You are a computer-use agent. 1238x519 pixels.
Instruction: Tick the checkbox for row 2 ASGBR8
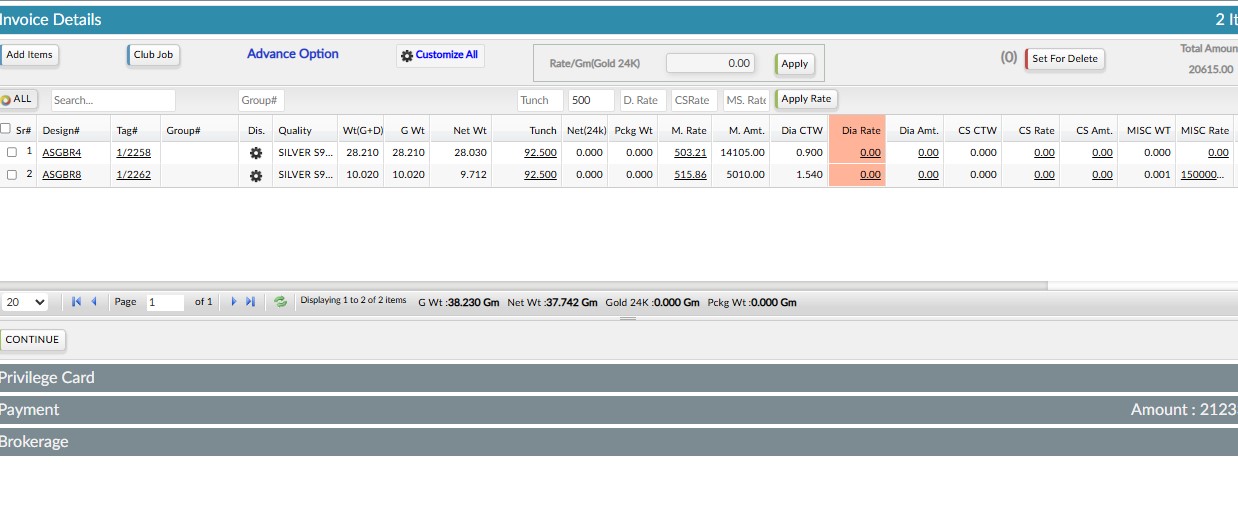(x=12, y=175)
